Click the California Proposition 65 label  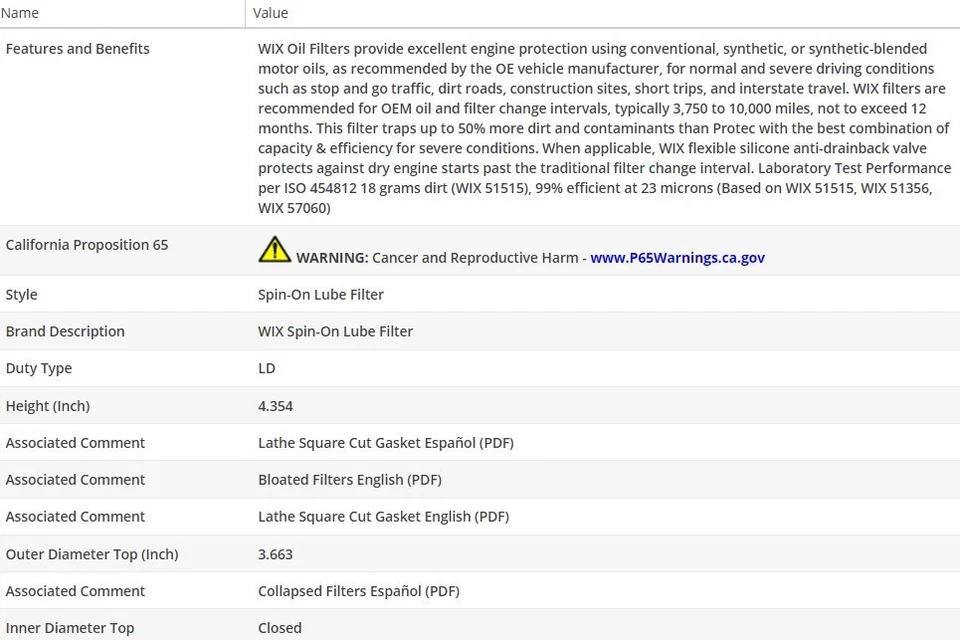point(87,245)
